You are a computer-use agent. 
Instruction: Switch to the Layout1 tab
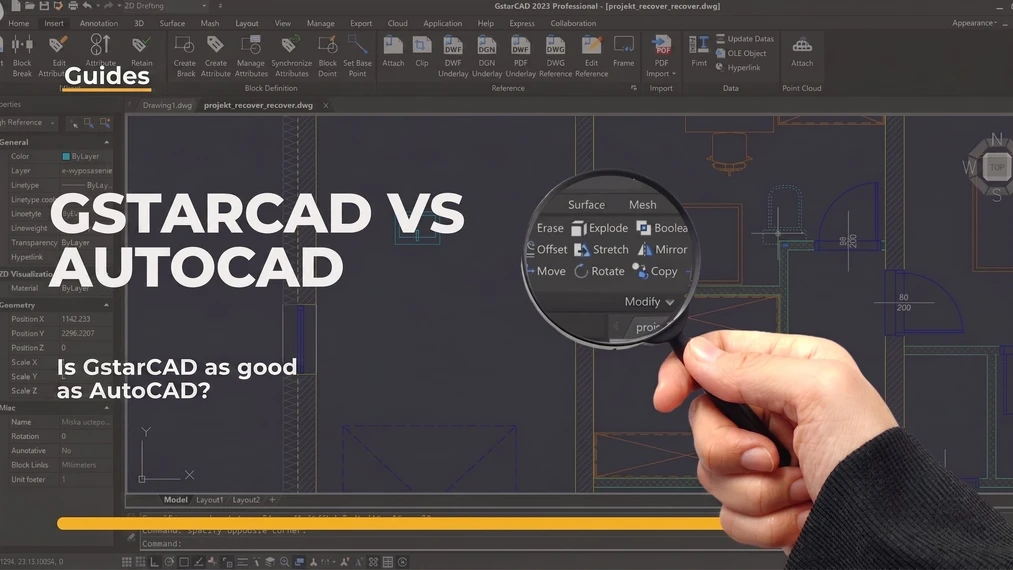209,500
